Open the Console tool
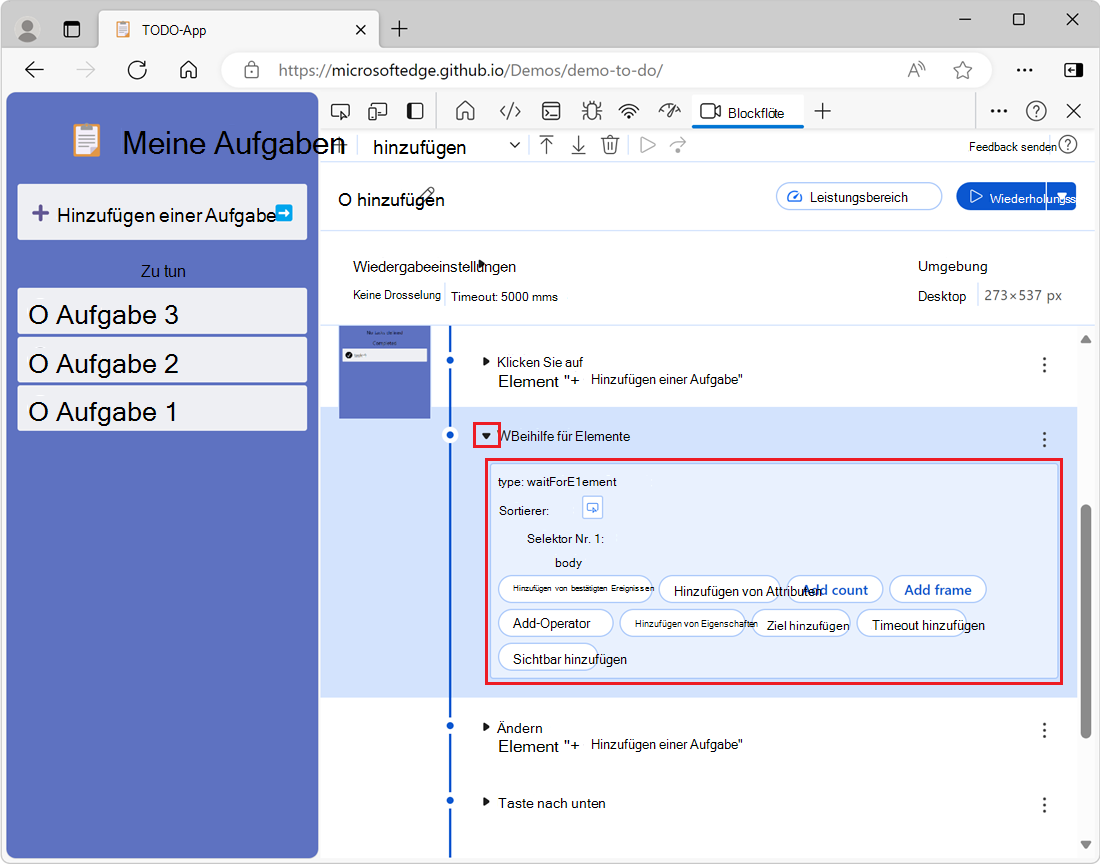 click(x=551, y=111)
